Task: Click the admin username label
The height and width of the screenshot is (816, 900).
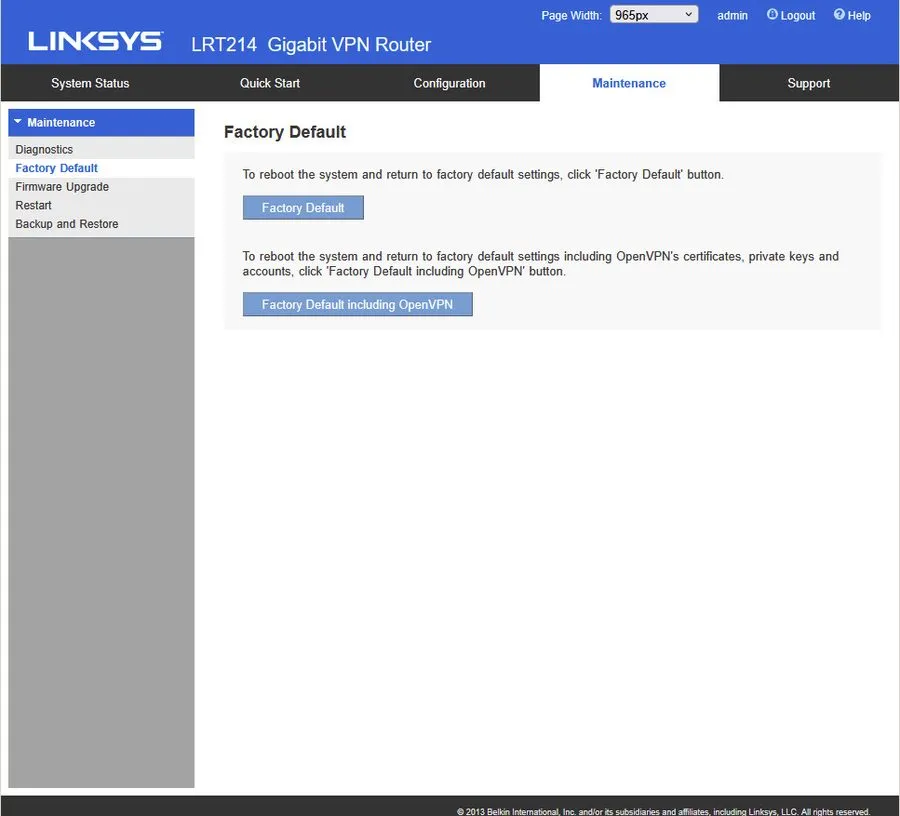Action: click(x=732, y=15)
